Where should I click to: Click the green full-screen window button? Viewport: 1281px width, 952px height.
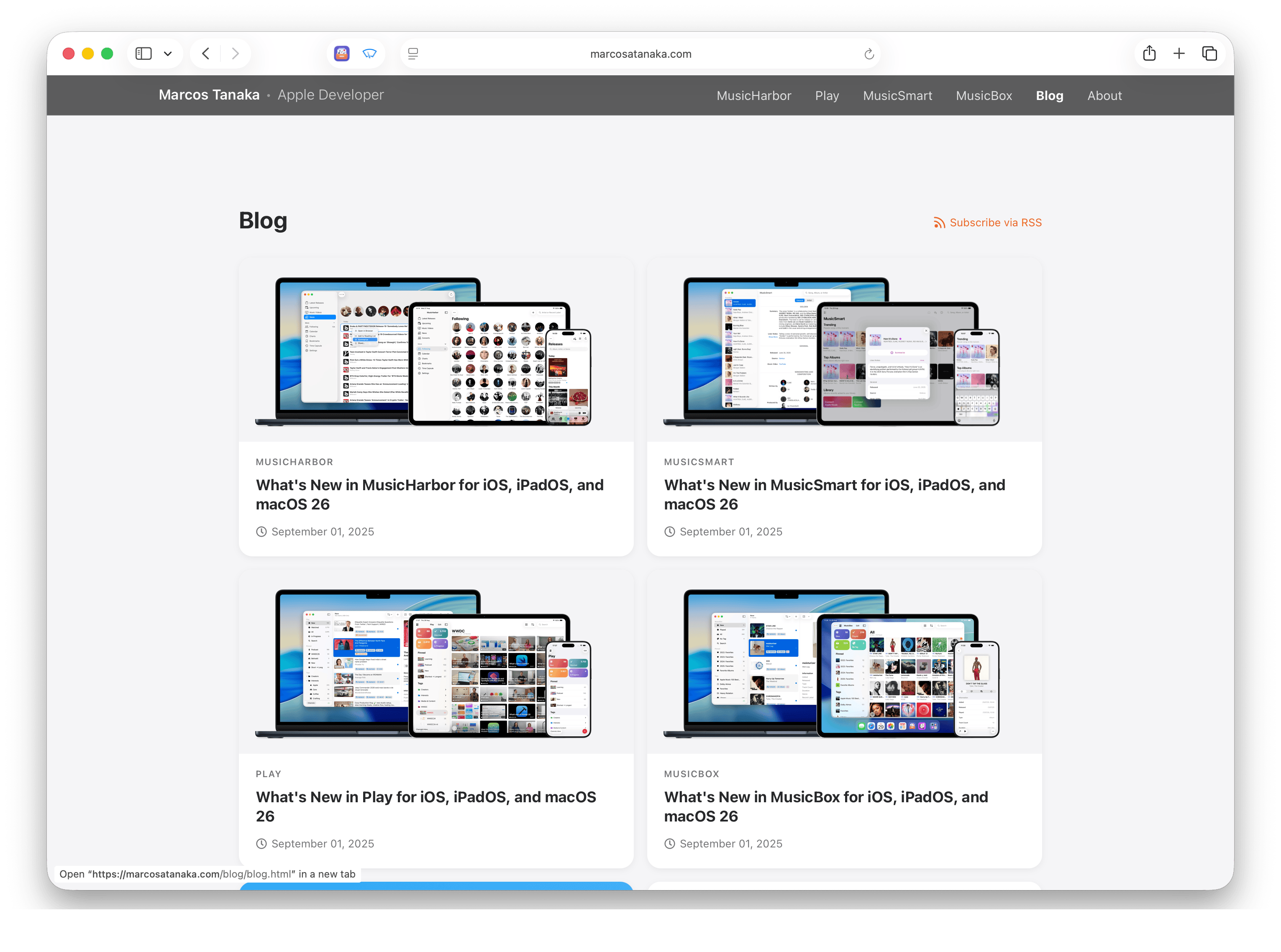click(107, 54)
